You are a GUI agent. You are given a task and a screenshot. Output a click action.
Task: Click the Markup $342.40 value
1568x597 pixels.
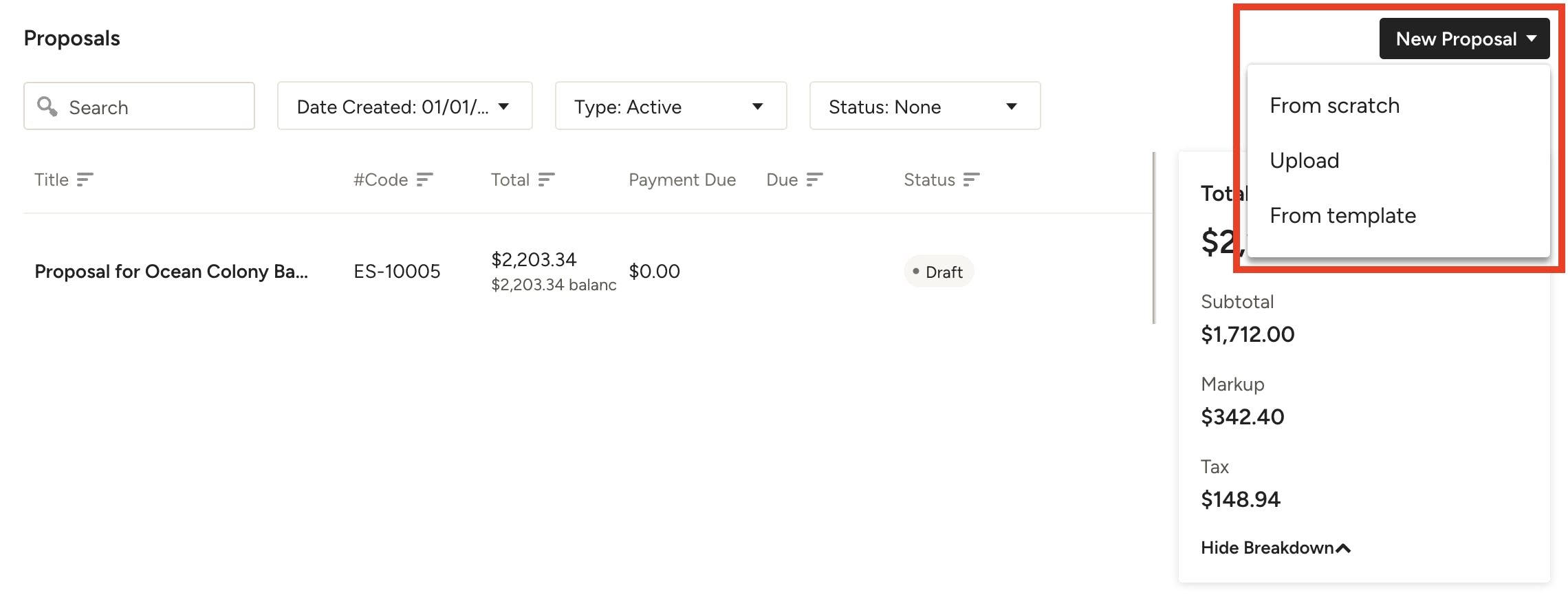(x=1242, y=417)
